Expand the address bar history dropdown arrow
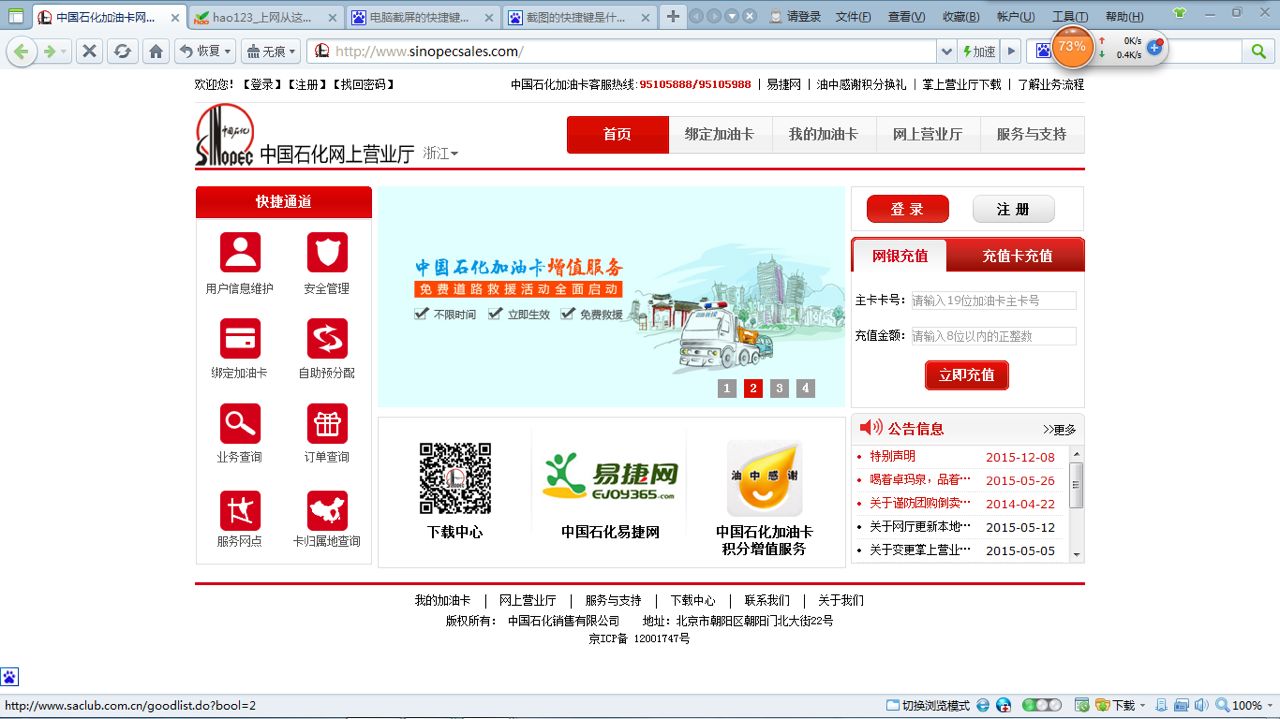The image size is (1280, 719). pyautogui.click(x=946, y=51)
